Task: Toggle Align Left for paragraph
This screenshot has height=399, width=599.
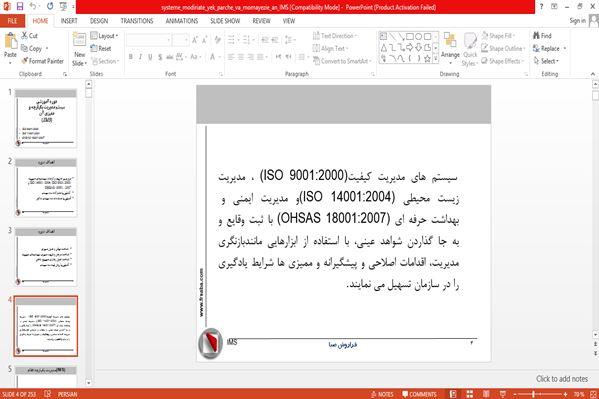Action: pos(231,57)
